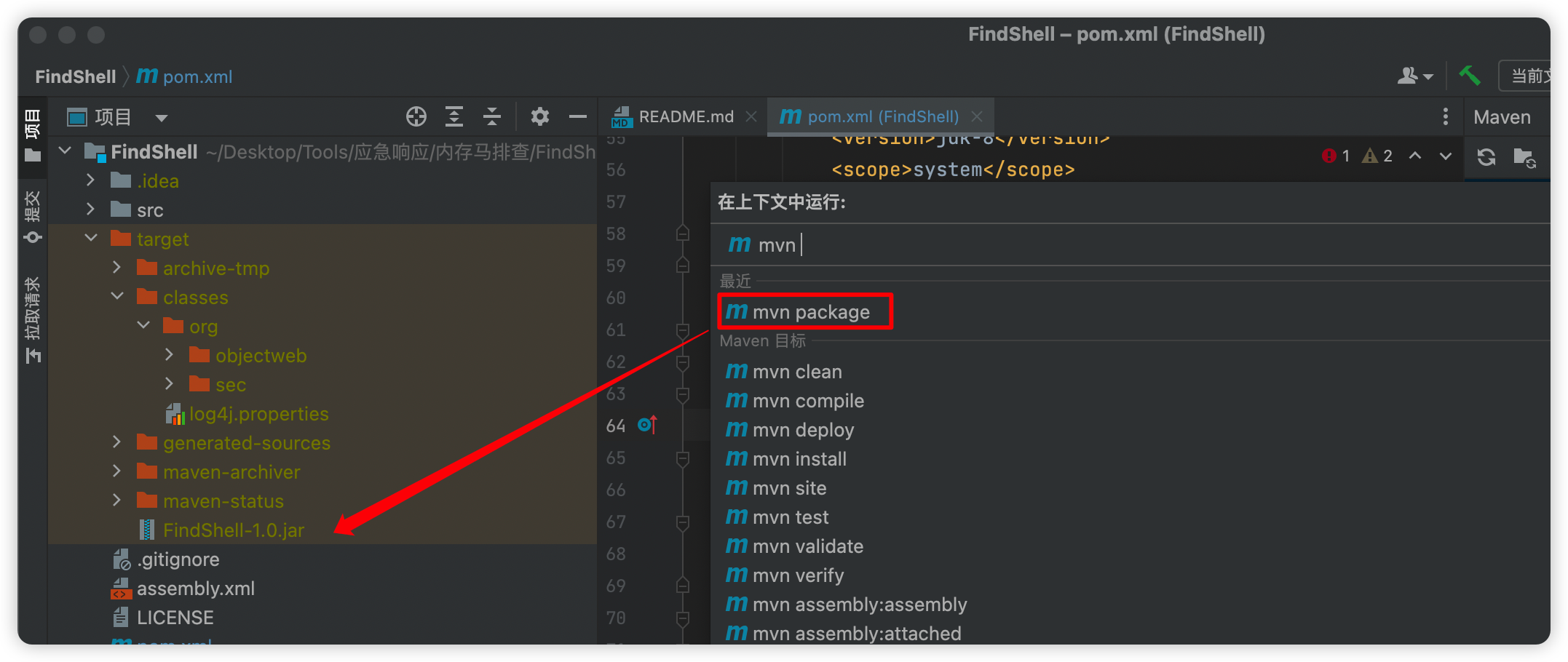Go to previous highlighted error arrow
Screen dimensions: 1568x662
coord(1415,156)
